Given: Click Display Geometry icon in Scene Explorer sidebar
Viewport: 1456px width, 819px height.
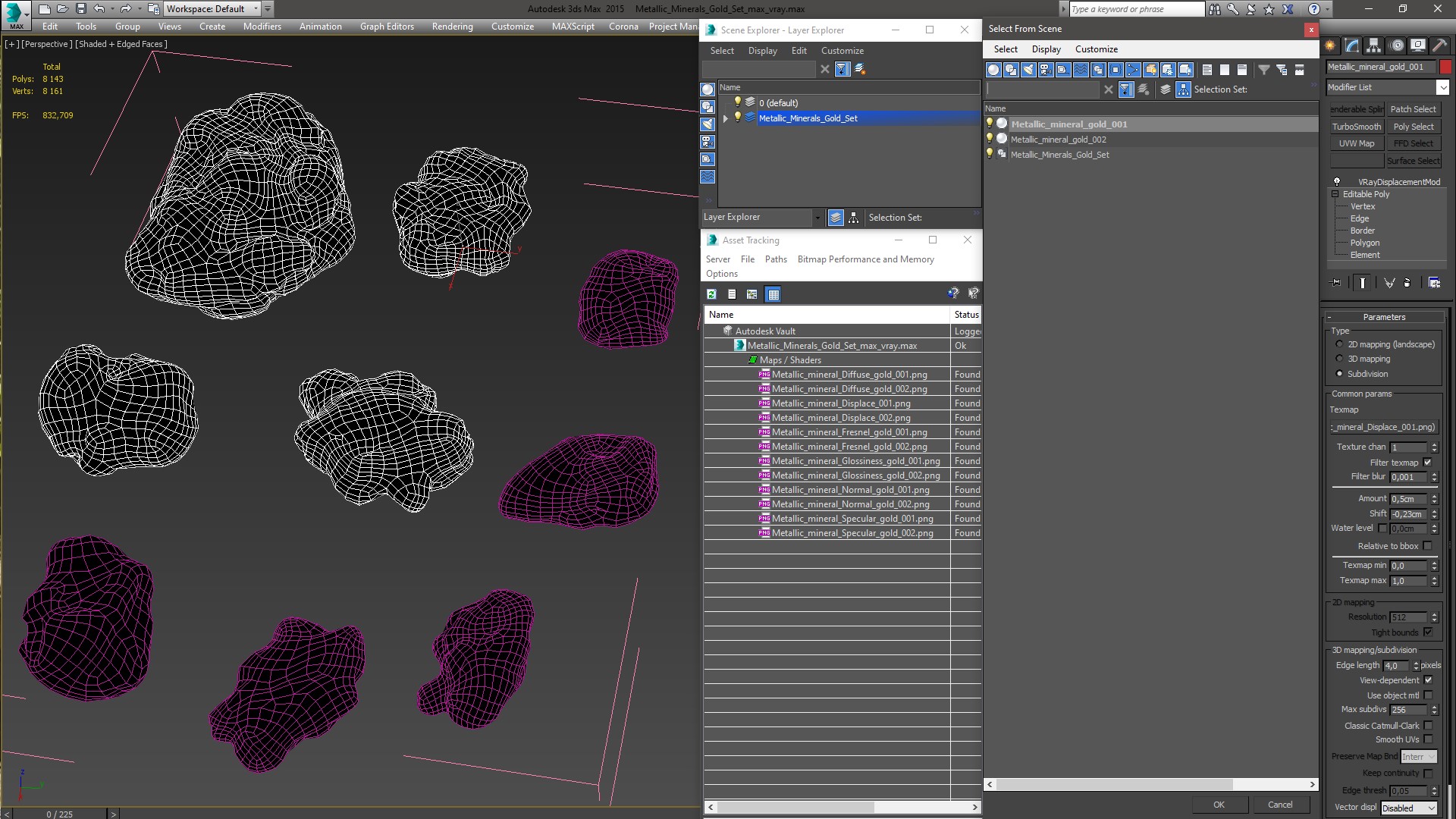Looking at the screenshot, I should (x=708, y=89).
